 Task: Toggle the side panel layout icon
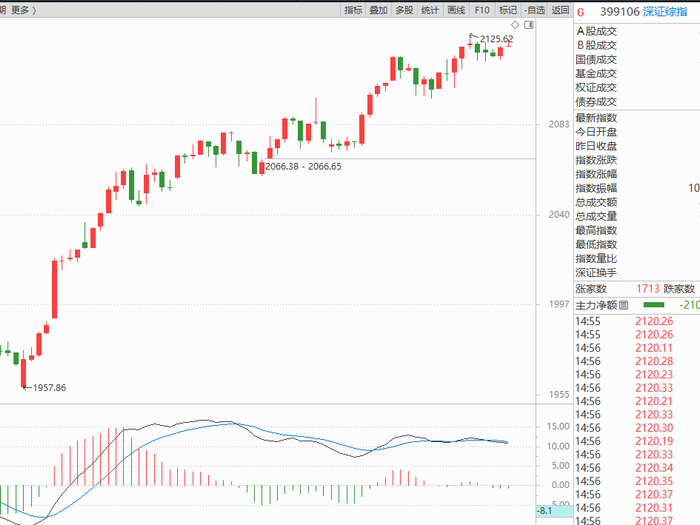[x=529, y=25]
